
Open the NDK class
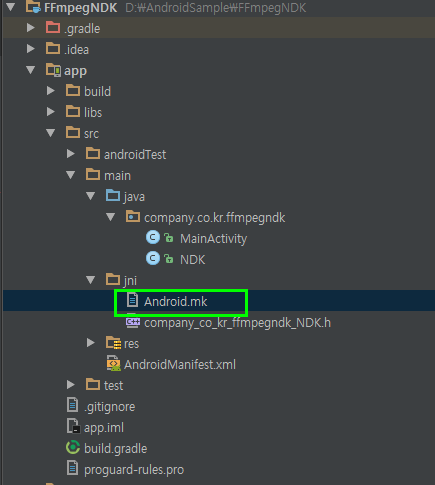pos(193,260)
